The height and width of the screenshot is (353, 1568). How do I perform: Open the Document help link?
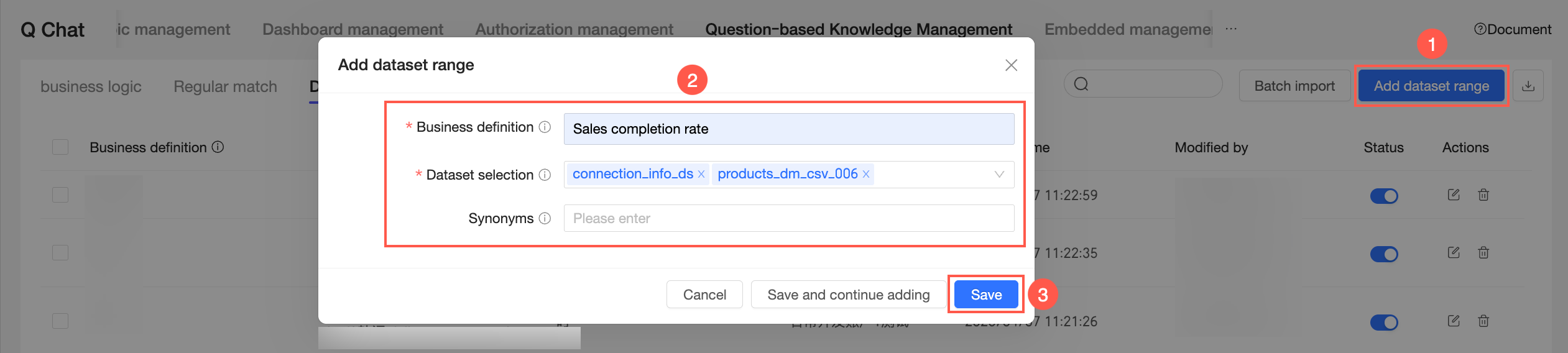[1513, 29]
